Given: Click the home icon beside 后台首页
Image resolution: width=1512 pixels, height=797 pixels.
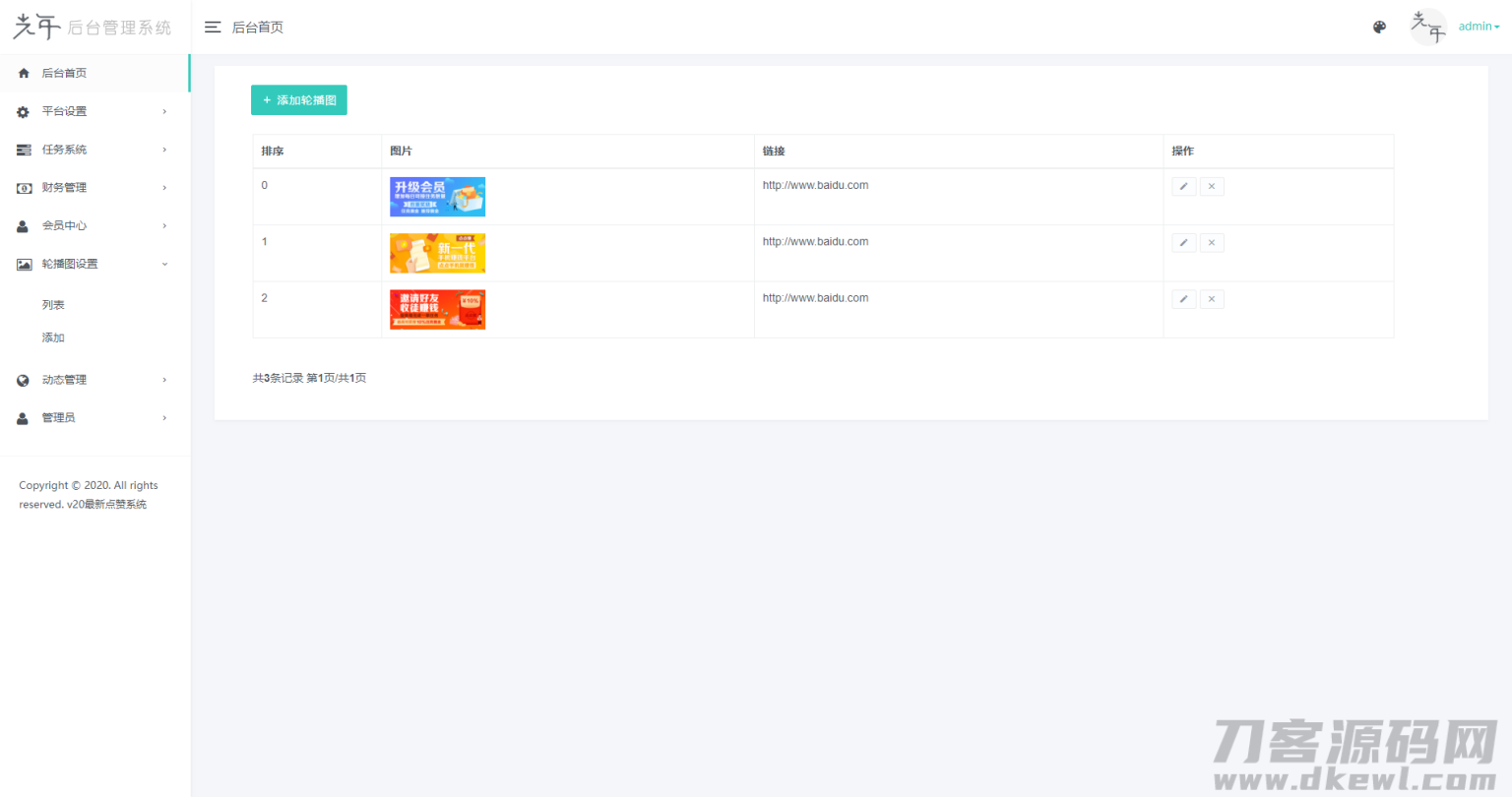Looking at the screenshot, I should tap(24, 73).
